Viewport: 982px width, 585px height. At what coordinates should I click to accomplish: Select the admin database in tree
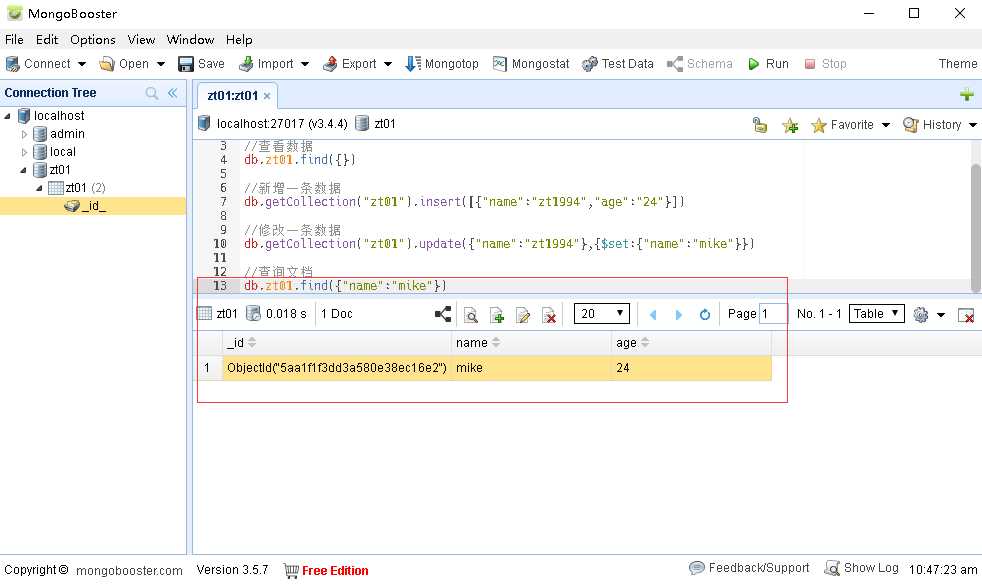(67, 134)
